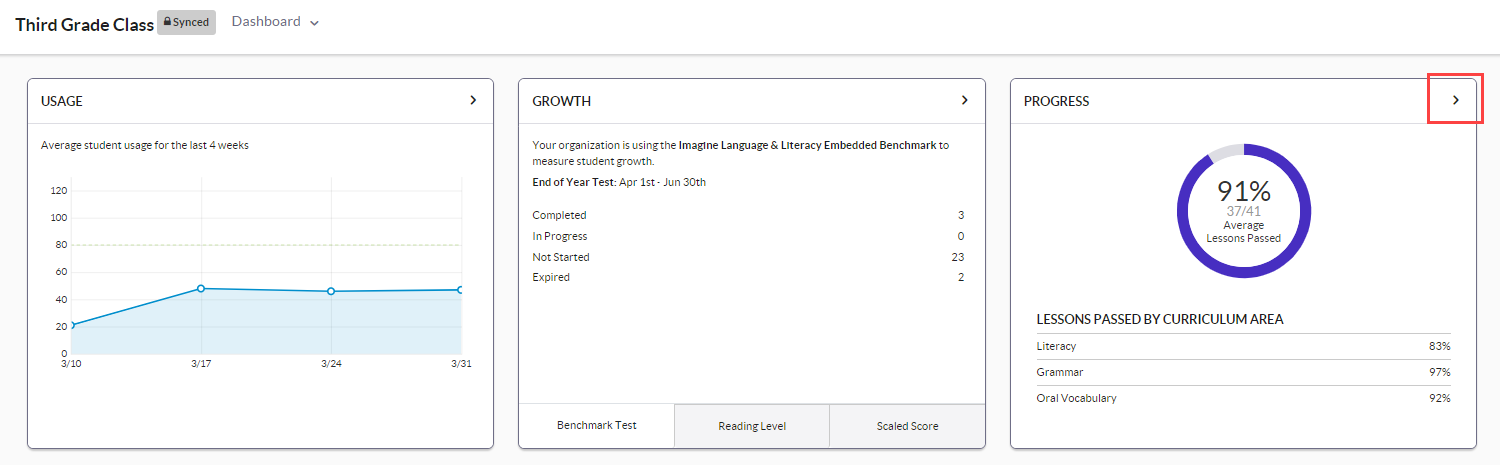The image size is (1500, 465).
Task: Click the 91% lessons passed donut chart
Action: click(x=1243, y=211)
